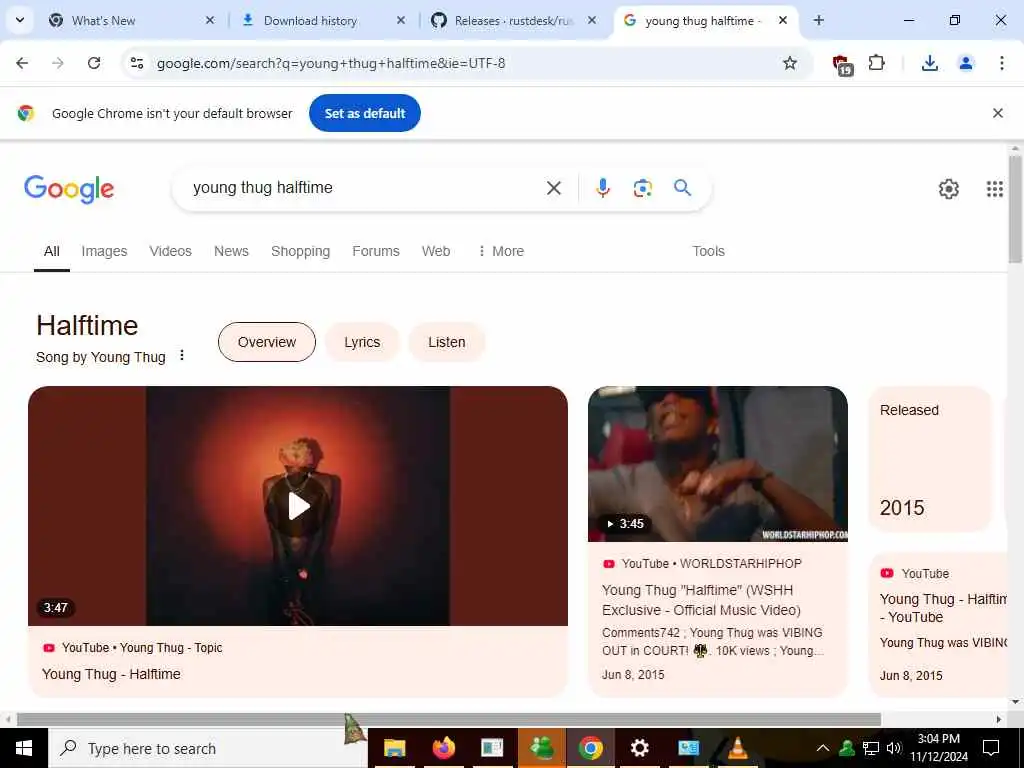This screenshot has height=768, width=1024.
Task: Open the Windows Start menu
Action: point(24,748)
